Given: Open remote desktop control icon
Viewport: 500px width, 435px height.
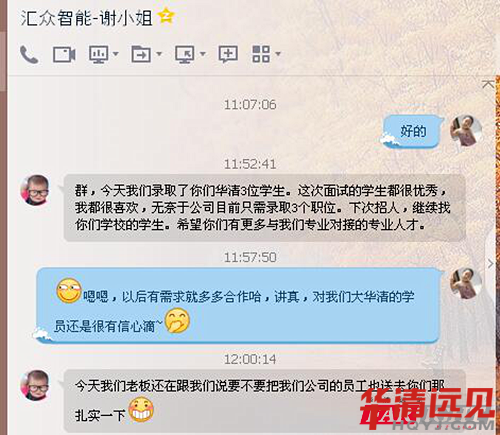Looking at the screenshot, I should click(x=185, y=54).
